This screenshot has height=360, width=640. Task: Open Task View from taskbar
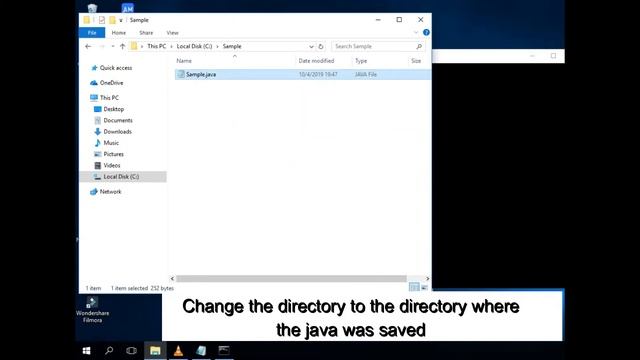tap(131, 351)
